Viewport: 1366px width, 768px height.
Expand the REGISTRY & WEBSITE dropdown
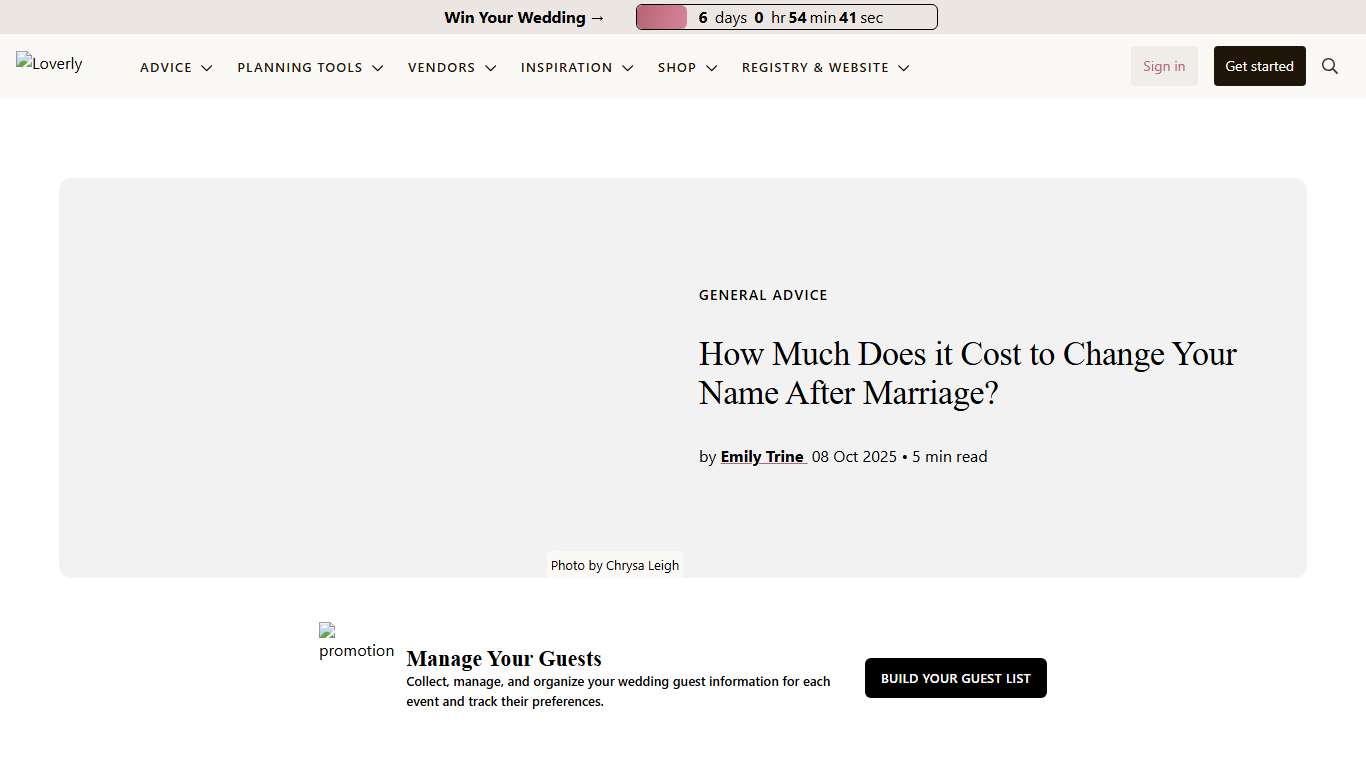point(904,68)
